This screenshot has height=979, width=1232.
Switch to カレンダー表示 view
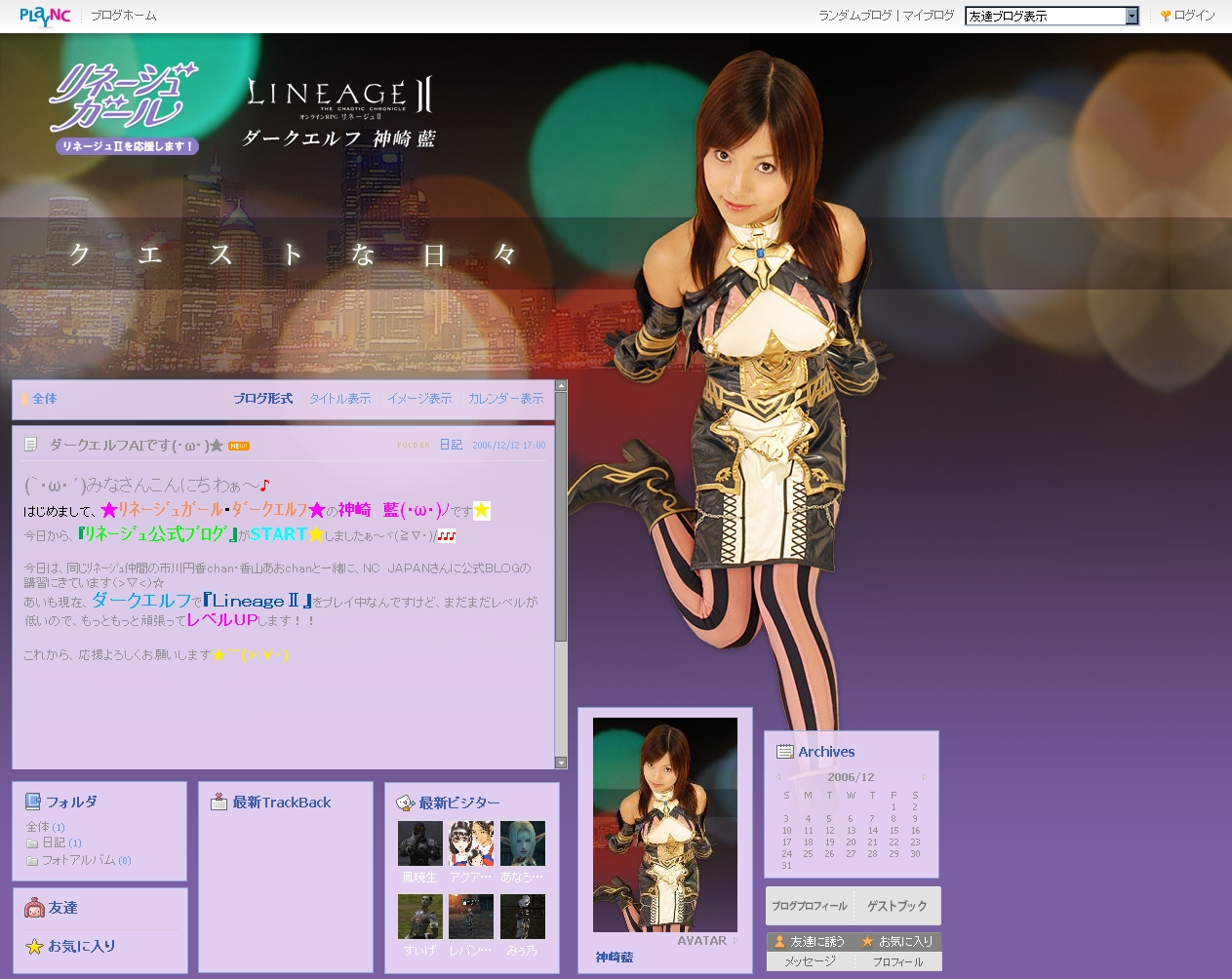click(505, 399)
